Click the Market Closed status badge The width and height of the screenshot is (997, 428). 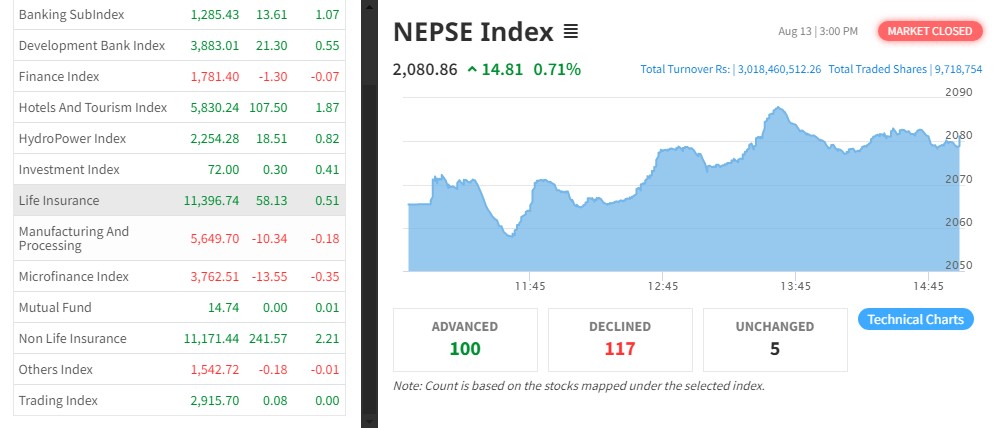click(x=929, y=31)
